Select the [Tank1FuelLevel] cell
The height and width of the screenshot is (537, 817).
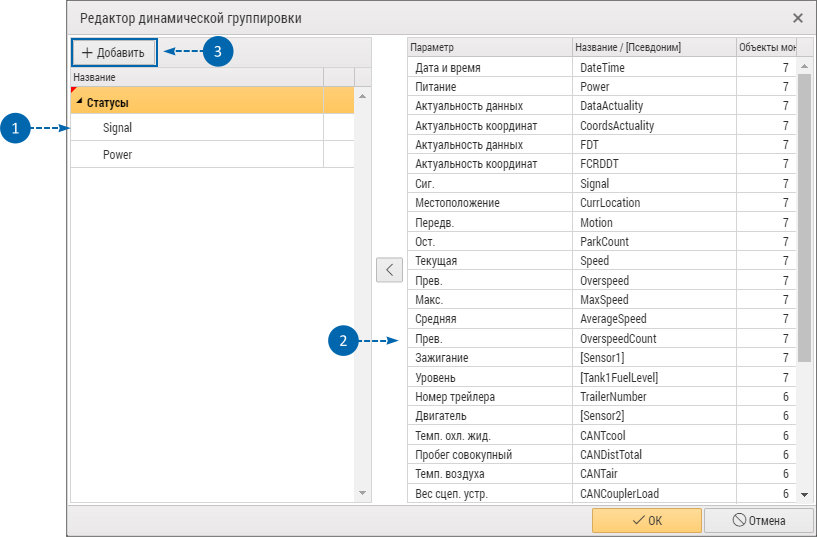click(x=654, y=377)
